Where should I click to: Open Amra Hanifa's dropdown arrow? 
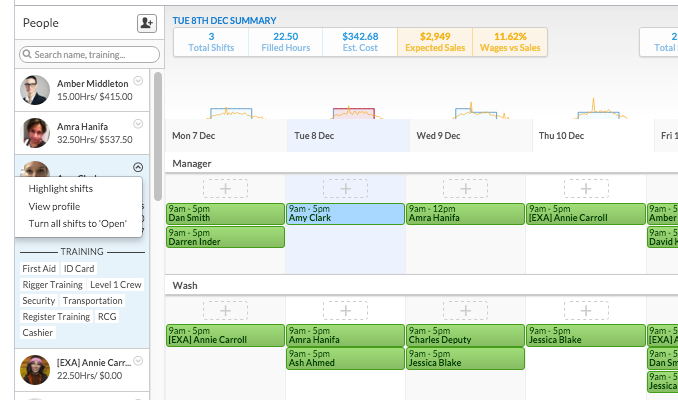pos(138,124)
